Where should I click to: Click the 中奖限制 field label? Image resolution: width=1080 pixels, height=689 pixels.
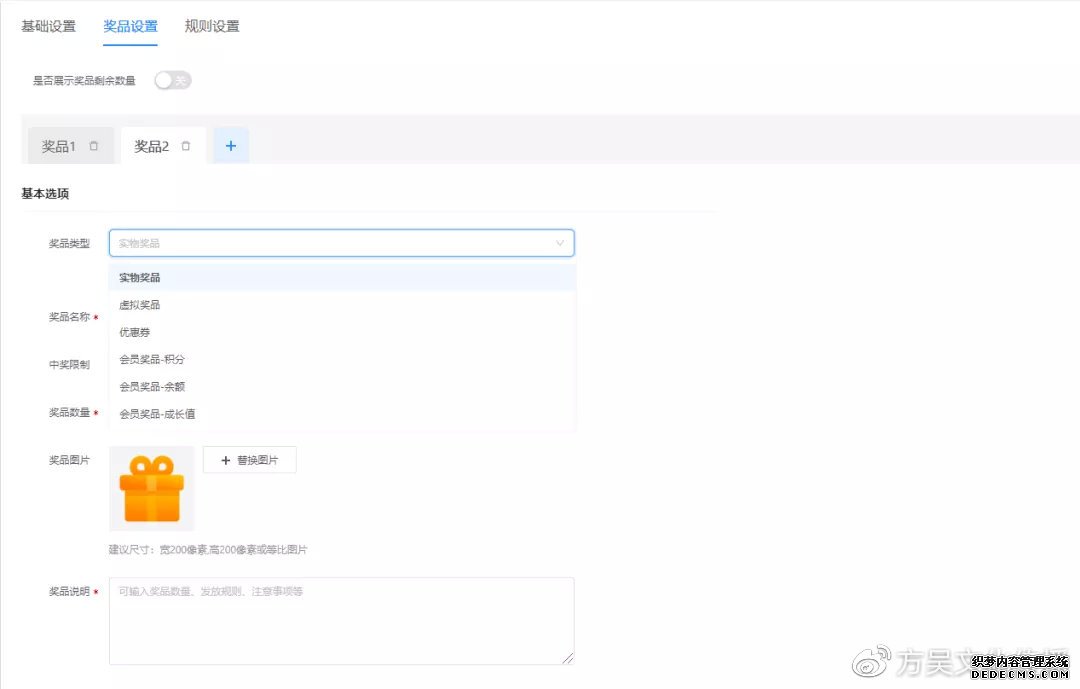click(x=69, y=364)
